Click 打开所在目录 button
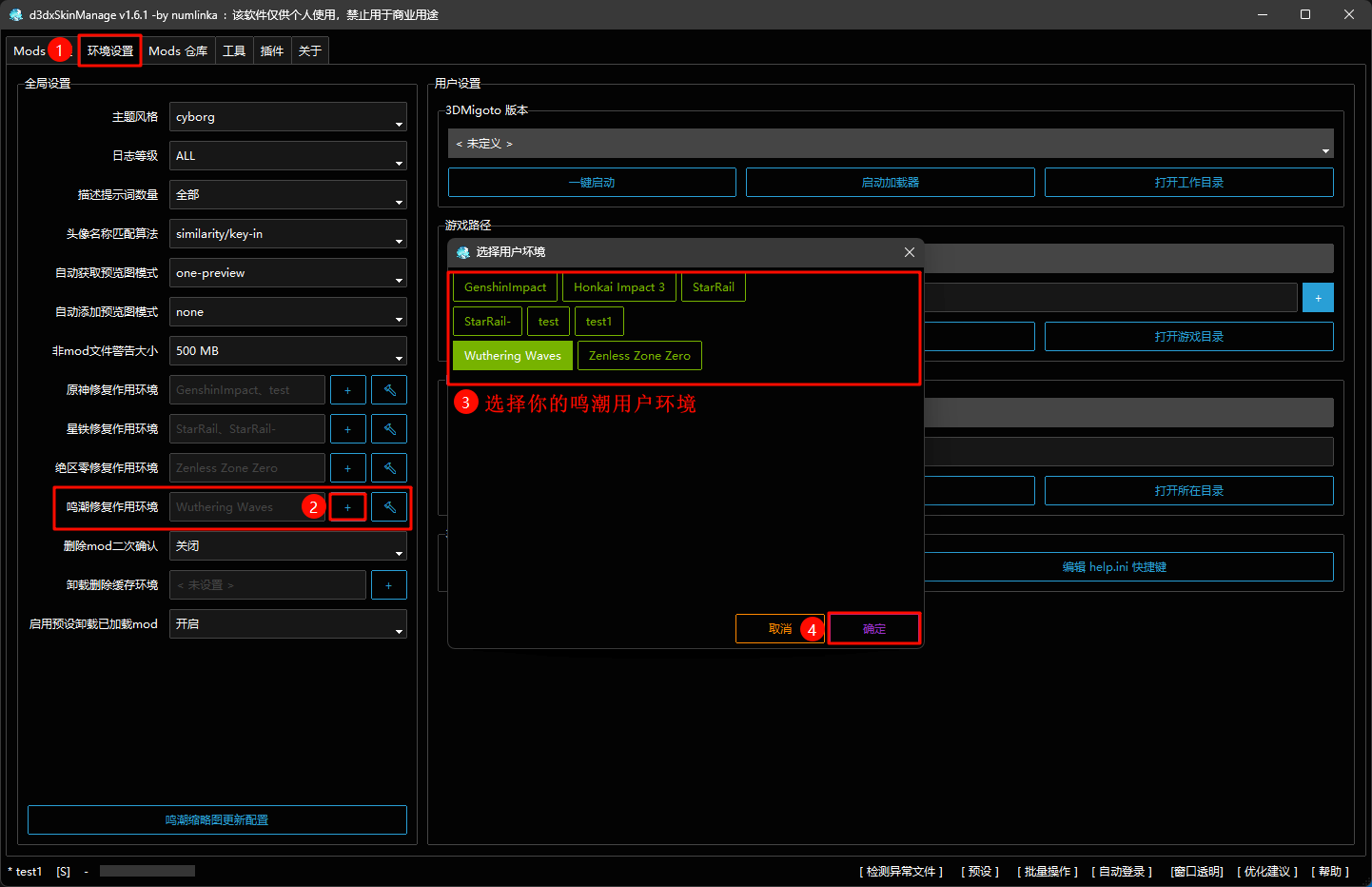 [x=1189, y=491]
